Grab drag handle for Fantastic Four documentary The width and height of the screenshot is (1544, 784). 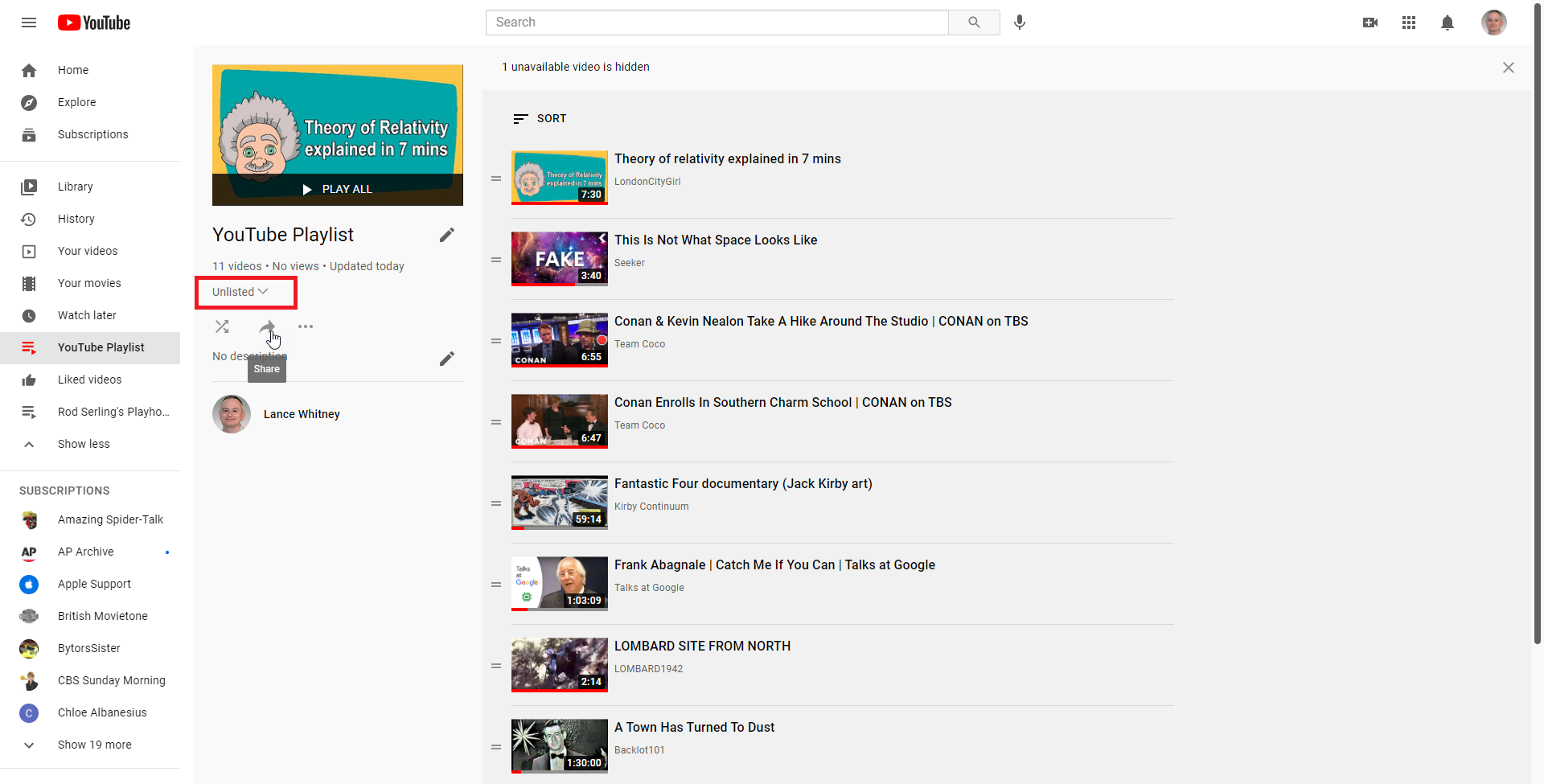click(496, 503)
